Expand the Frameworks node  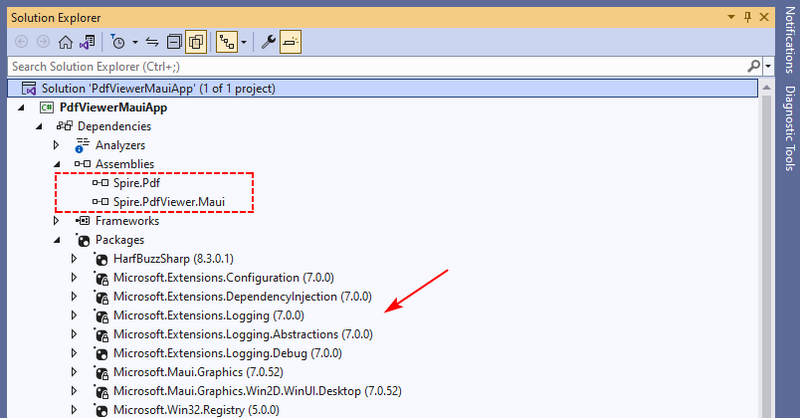pos(56,221)
